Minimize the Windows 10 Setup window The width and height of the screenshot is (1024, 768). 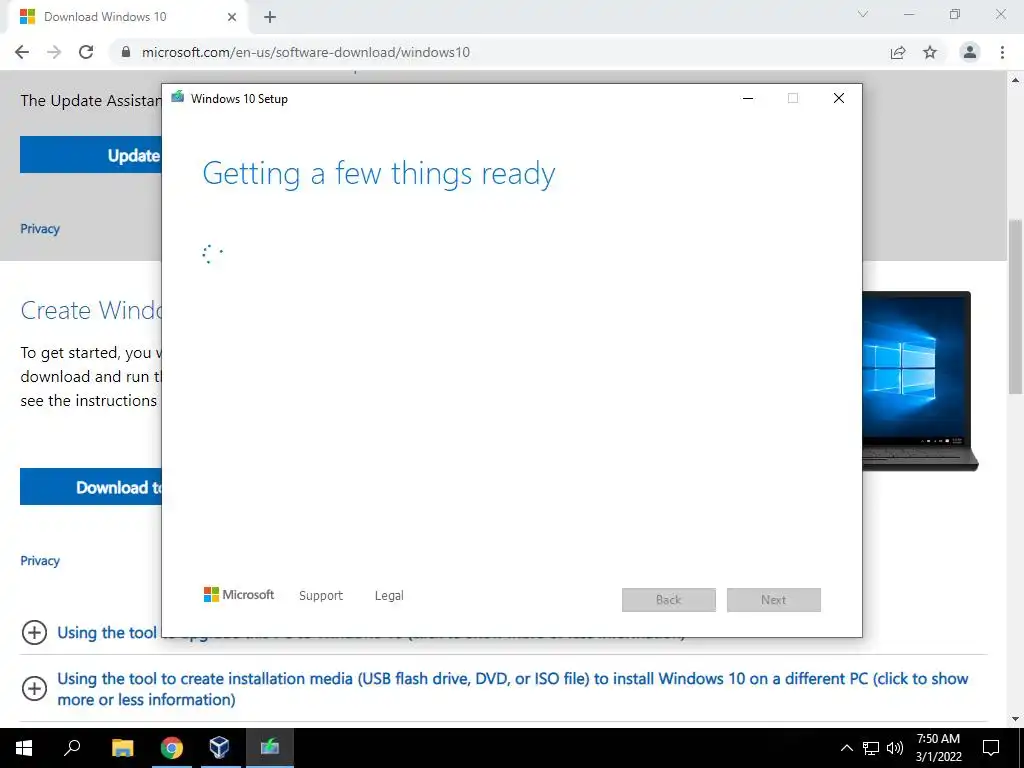[748, 98]
